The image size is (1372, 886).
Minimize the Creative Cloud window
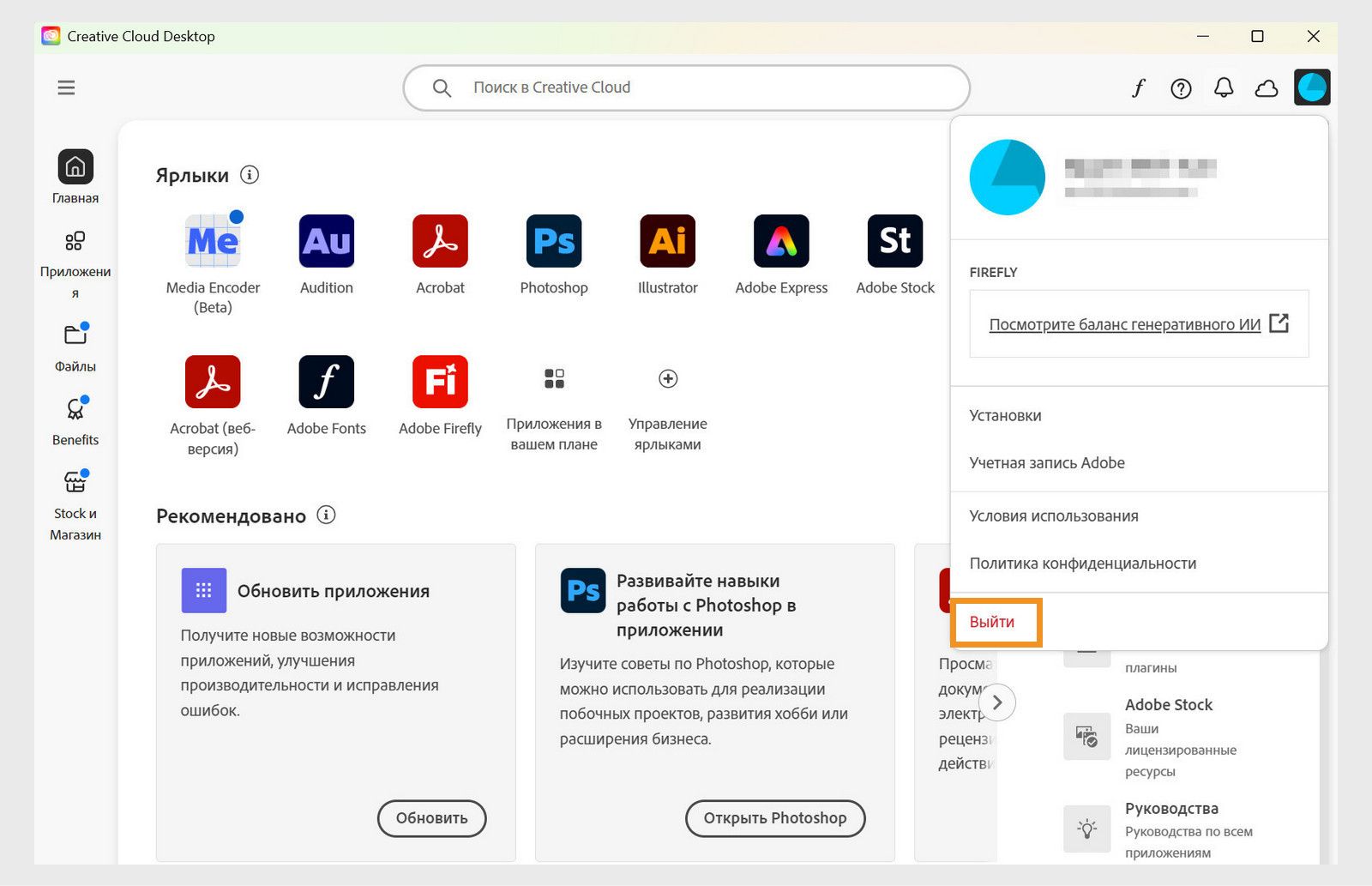coord(1202,36)
